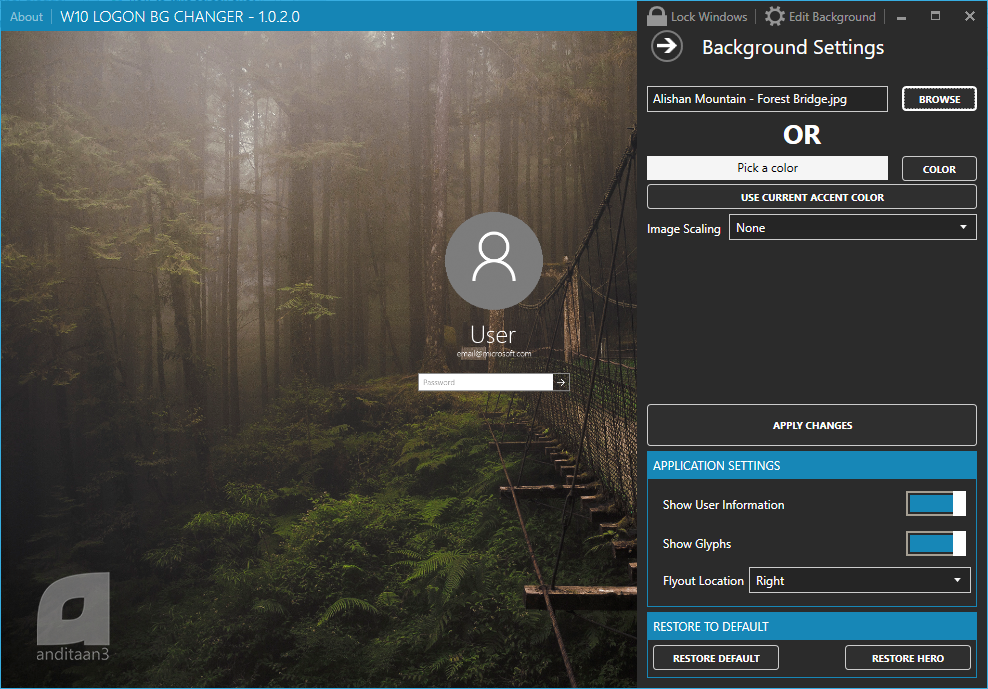Toggle Show Glyphs switch

point(936,543)
